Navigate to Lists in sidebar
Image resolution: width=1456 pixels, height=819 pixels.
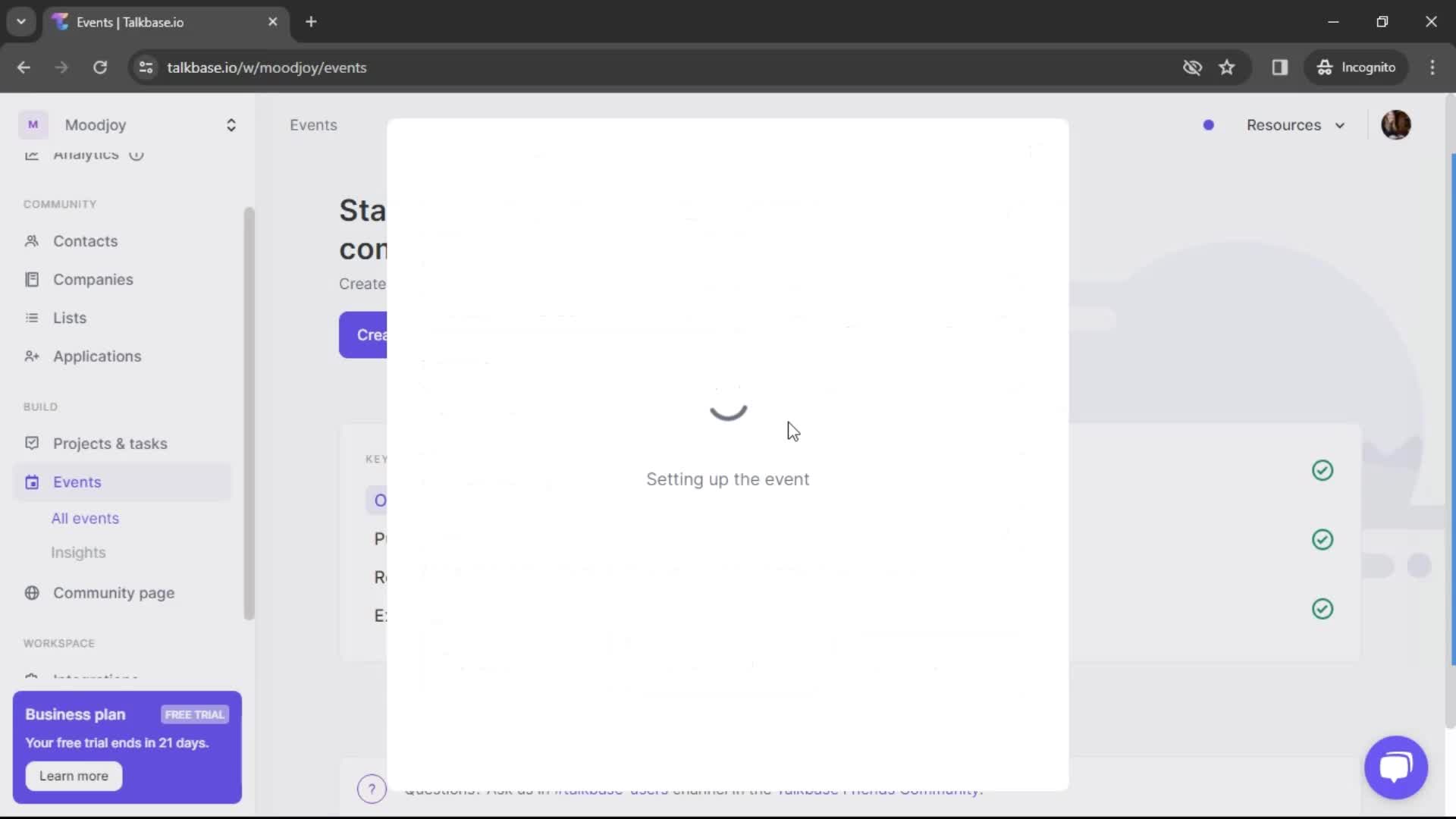70,317
